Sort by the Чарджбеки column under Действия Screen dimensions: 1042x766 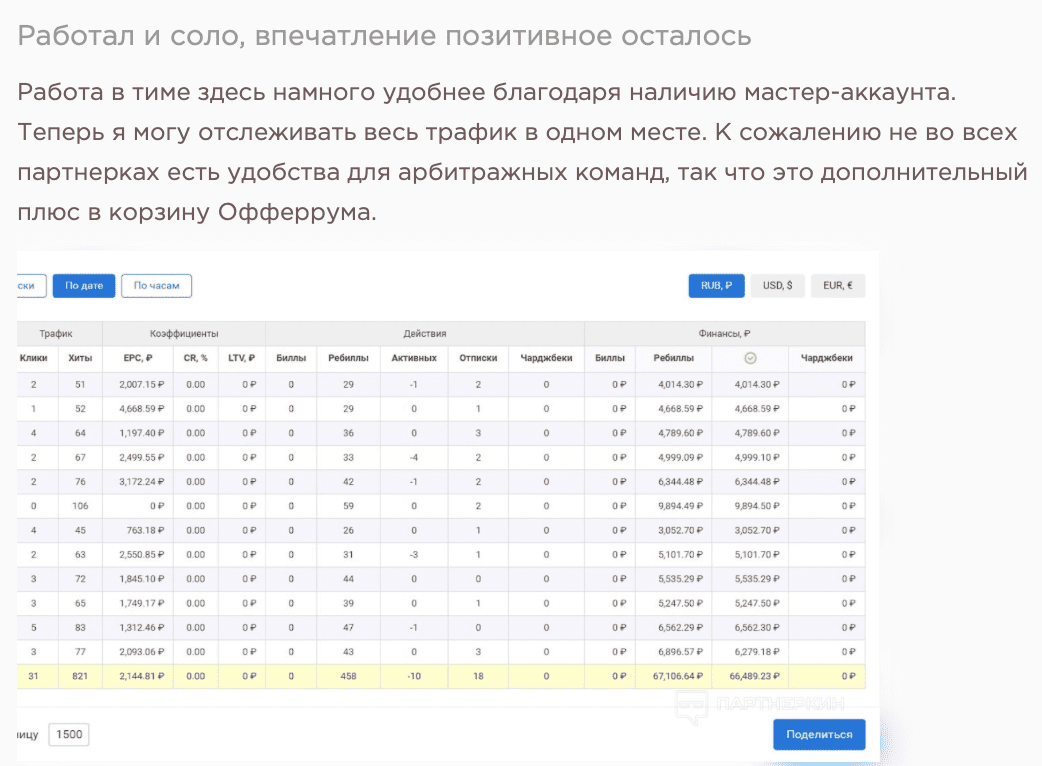tap(545, 359)
